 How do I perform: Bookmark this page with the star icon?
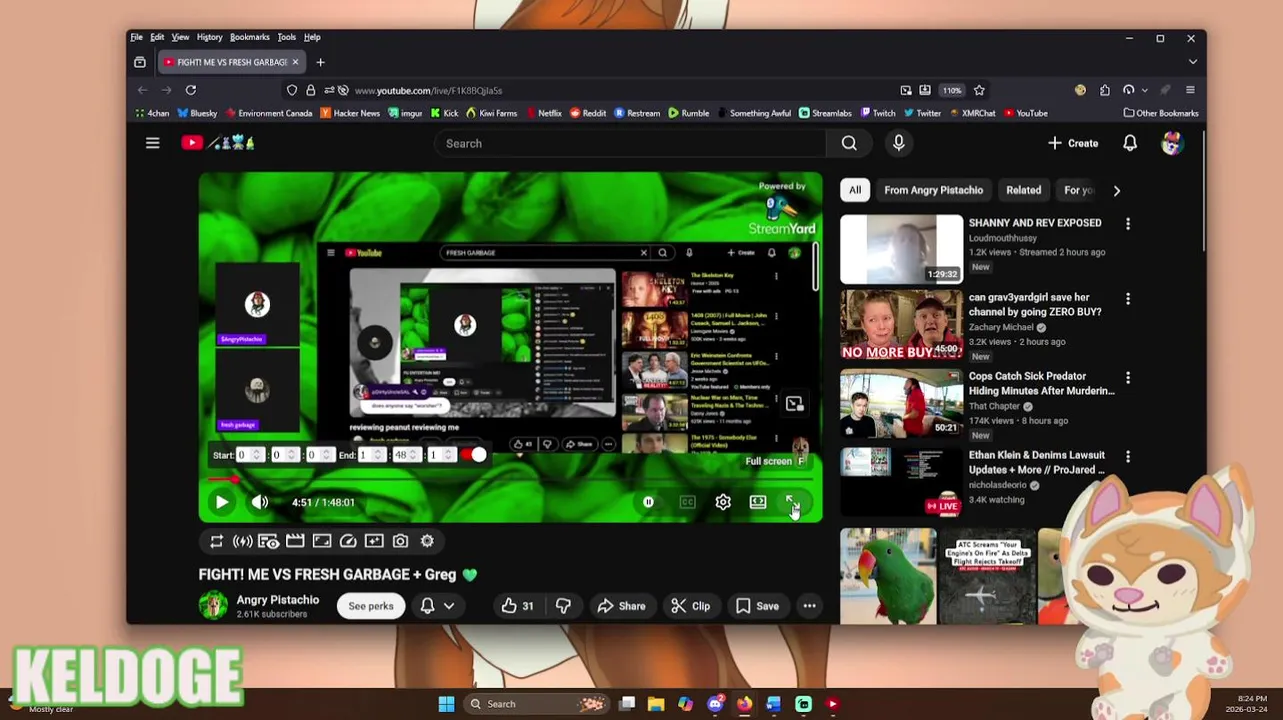[979, 90]
